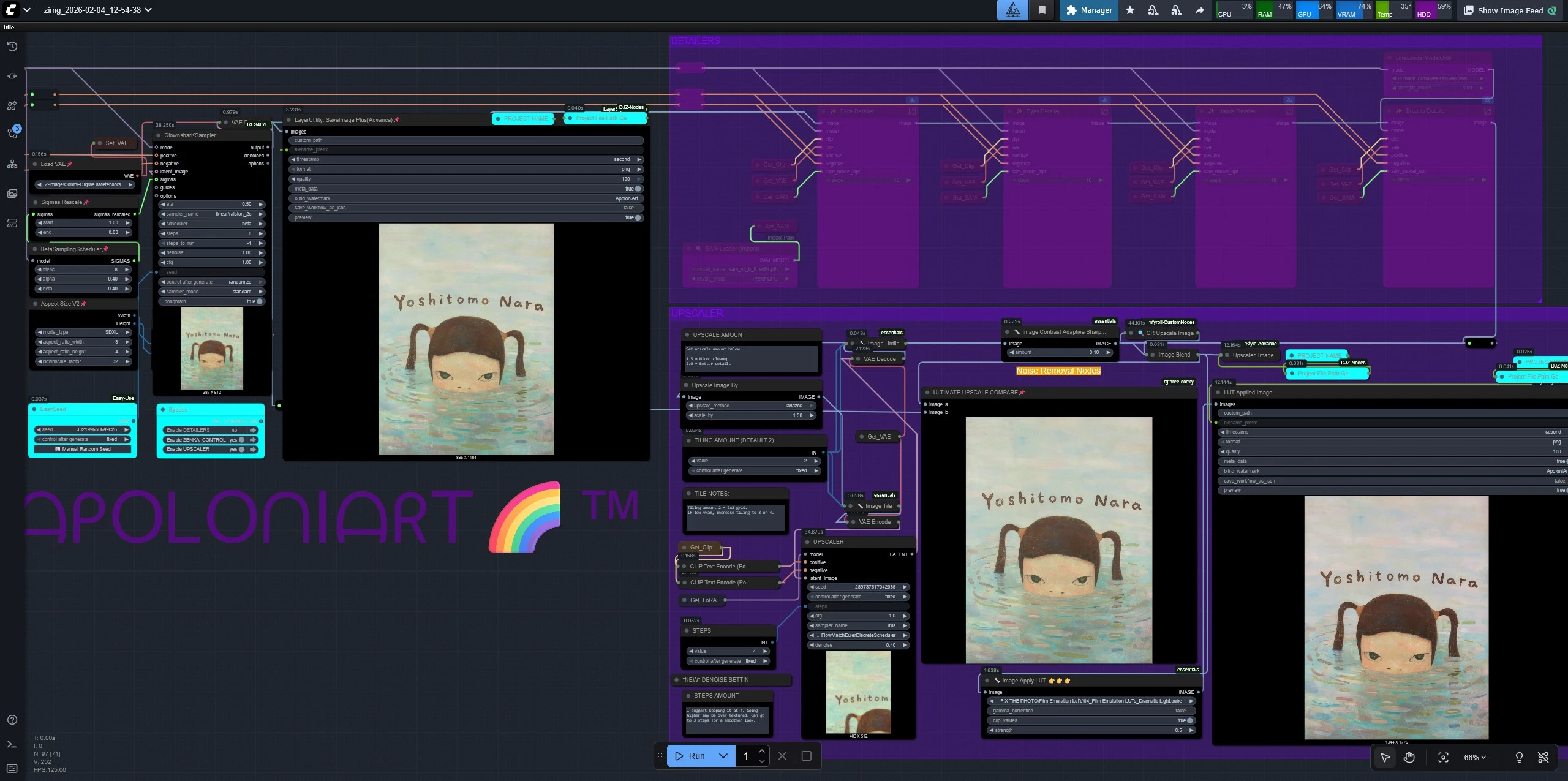Toggle gamma_correction in Image Apply LUT
The height and width of the screenshot is (781, 1568).
(x=1091, y=711)
